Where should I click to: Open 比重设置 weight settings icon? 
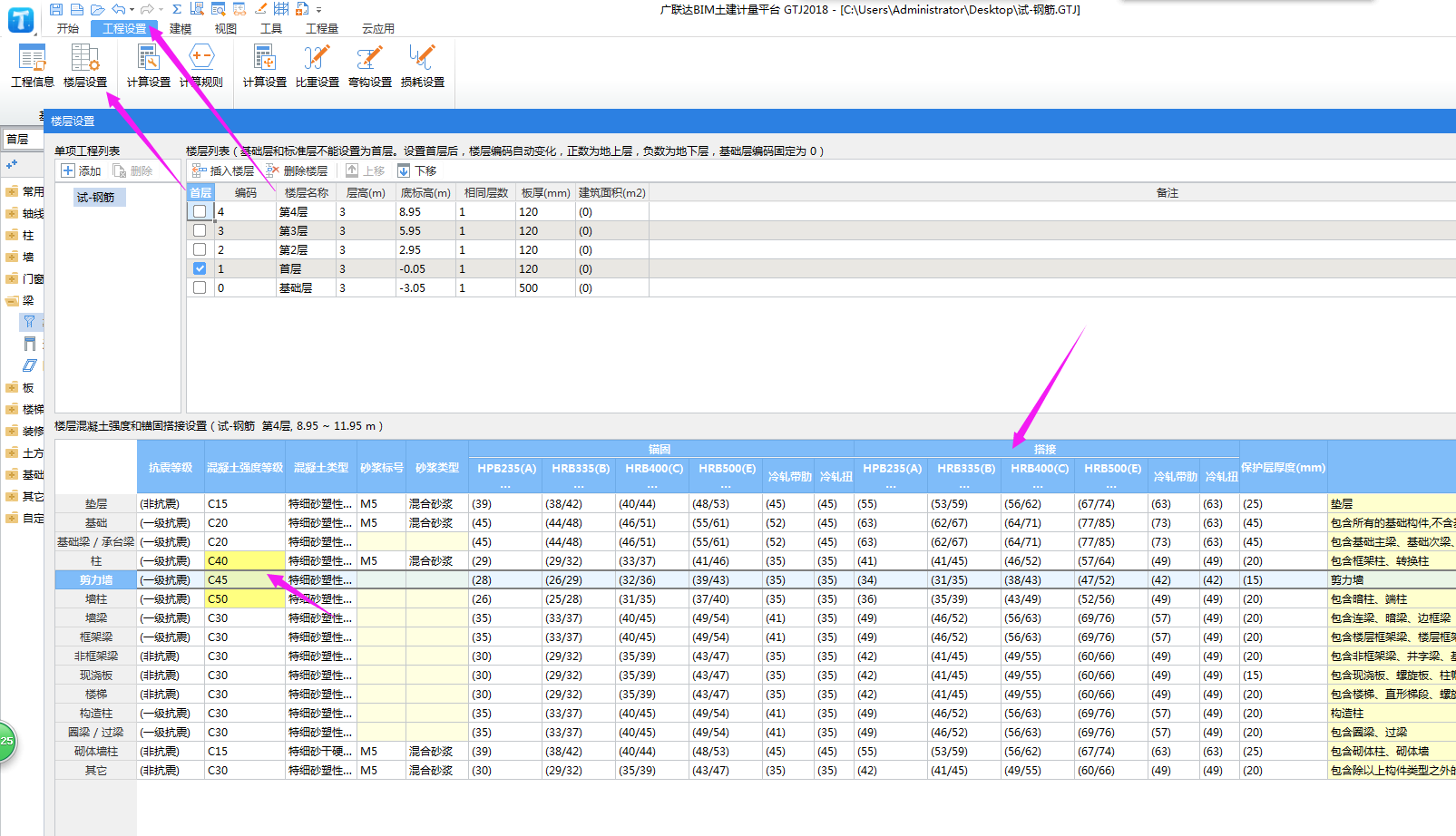point(318,65)
